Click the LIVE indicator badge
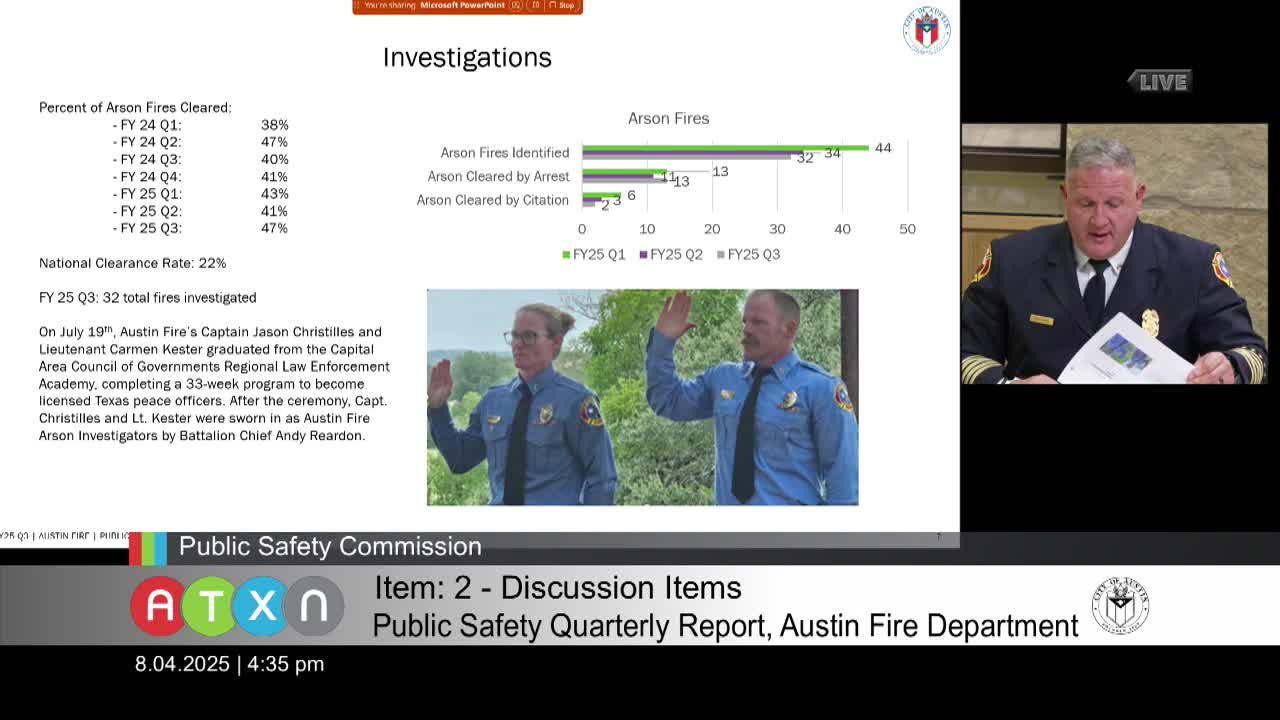This screenshot has width=1280, height=720. click(x=1160, y=82)
